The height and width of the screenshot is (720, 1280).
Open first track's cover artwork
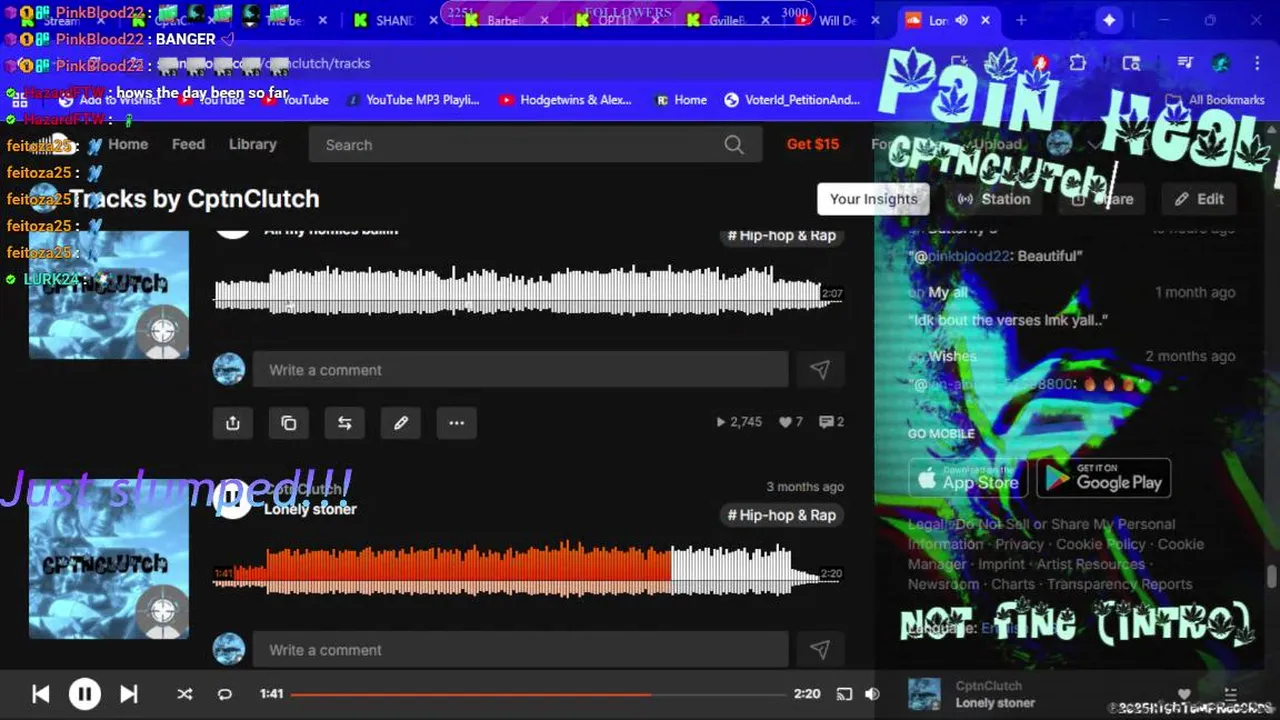[x=109, y=295]
